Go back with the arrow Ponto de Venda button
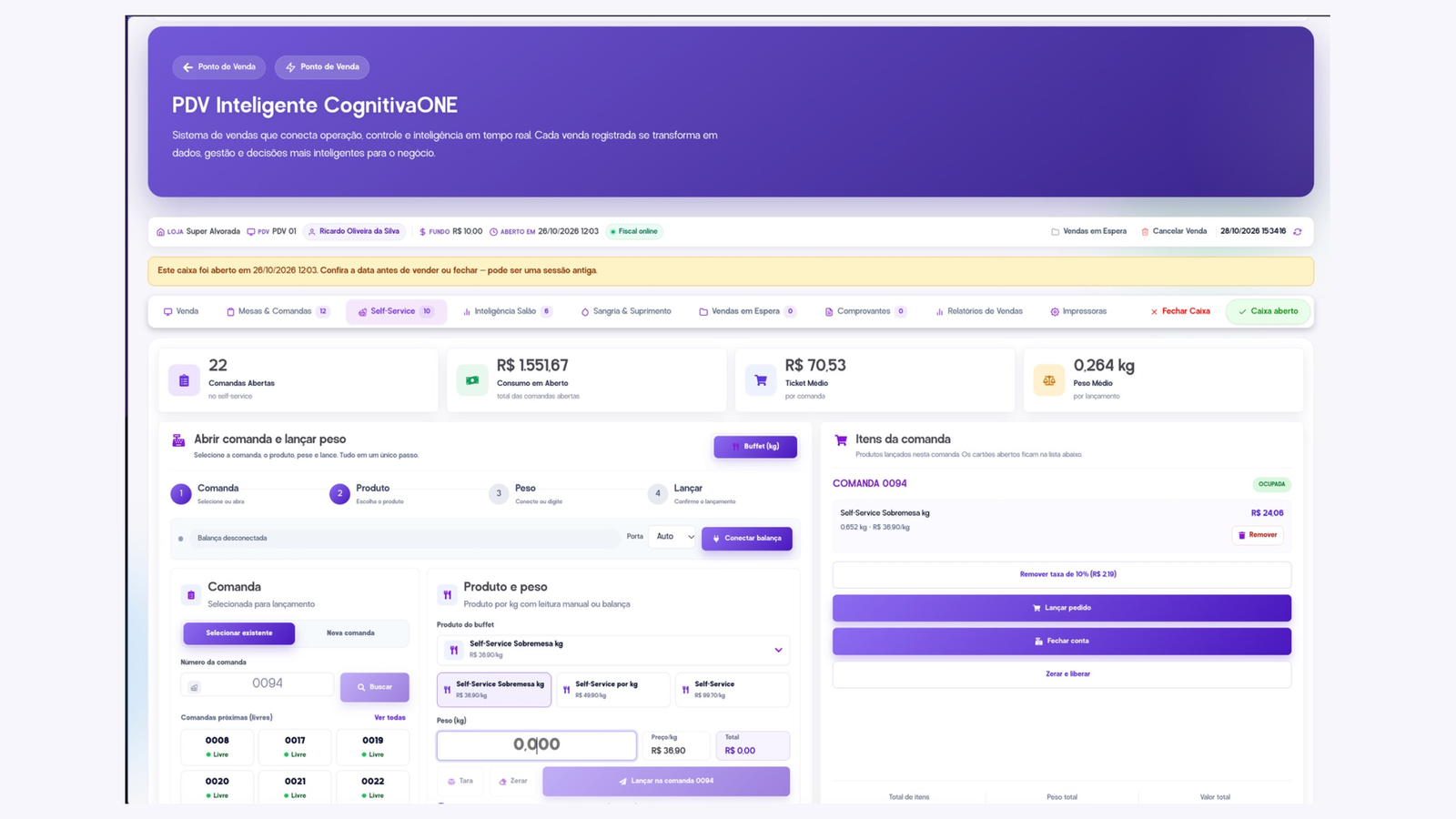The width and height of the screenshot is (1456, 819). click(218, 67)
